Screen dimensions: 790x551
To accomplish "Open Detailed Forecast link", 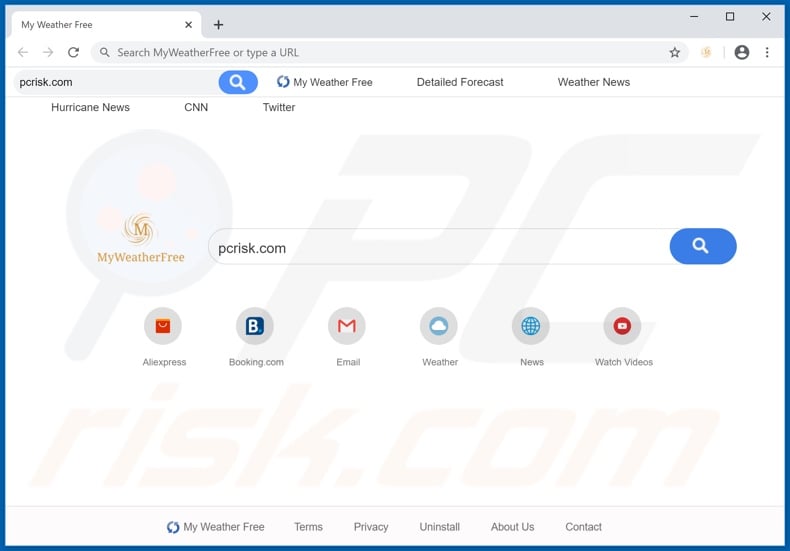I will [x=459, y=82].
